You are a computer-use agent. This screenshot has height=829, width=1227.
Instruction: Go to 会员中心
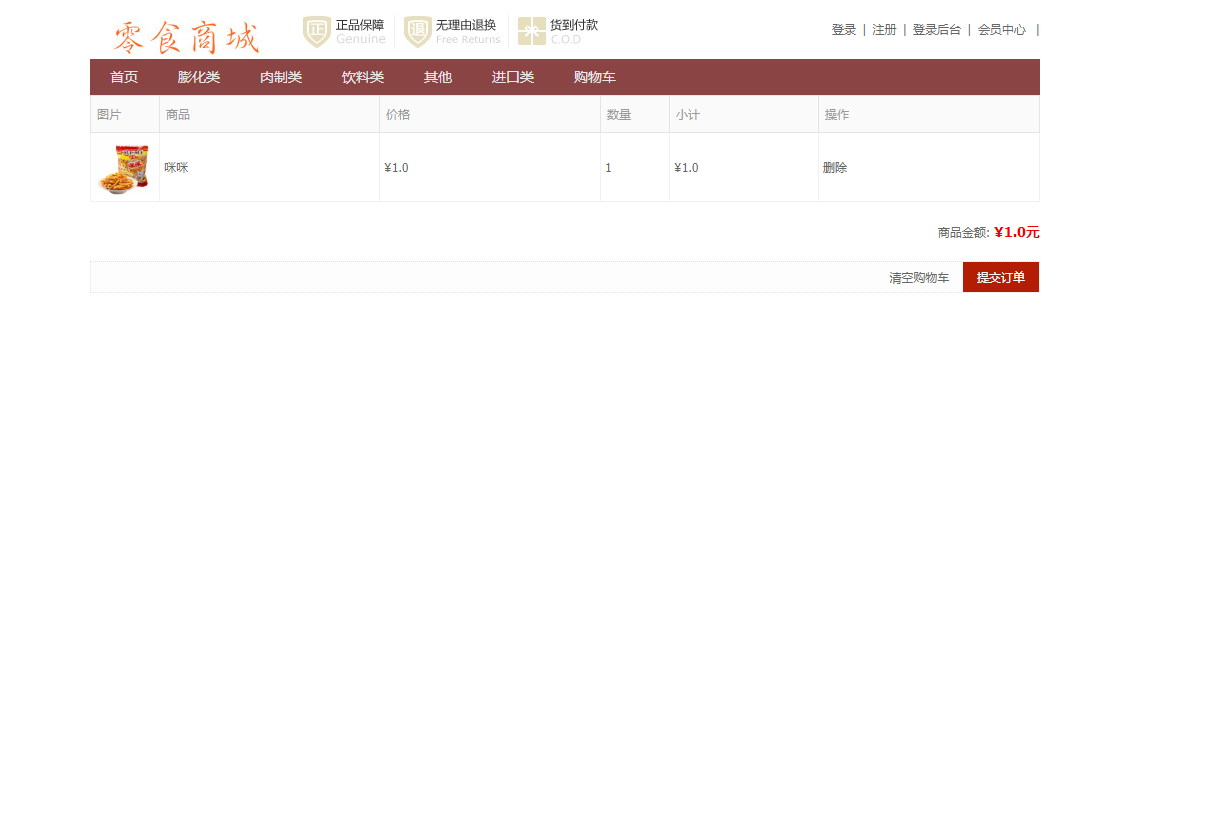1002,30
